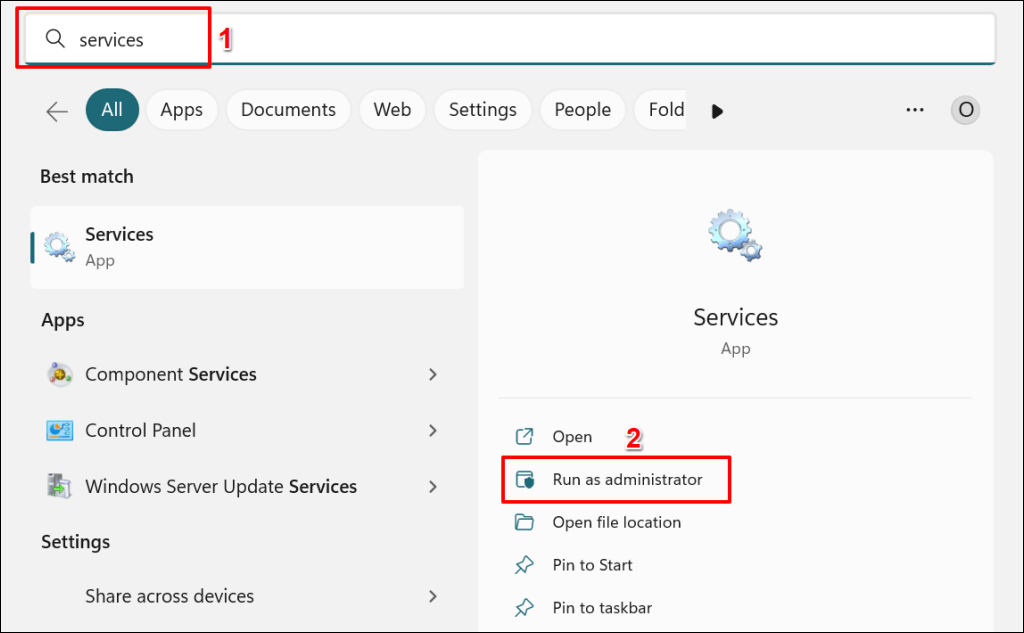
Task: Switch to the Web filter tab
Action: (x=392, y=110)
